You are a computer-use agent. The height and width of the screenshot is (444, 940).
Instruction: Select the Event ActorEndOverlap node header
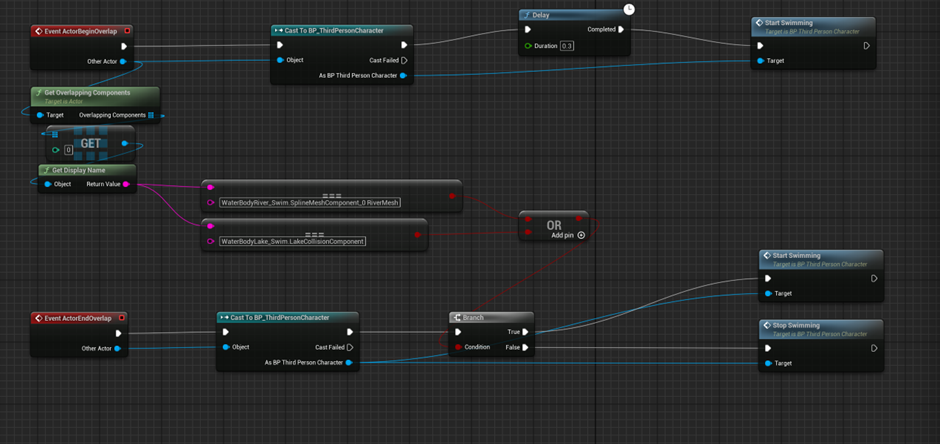79,318
